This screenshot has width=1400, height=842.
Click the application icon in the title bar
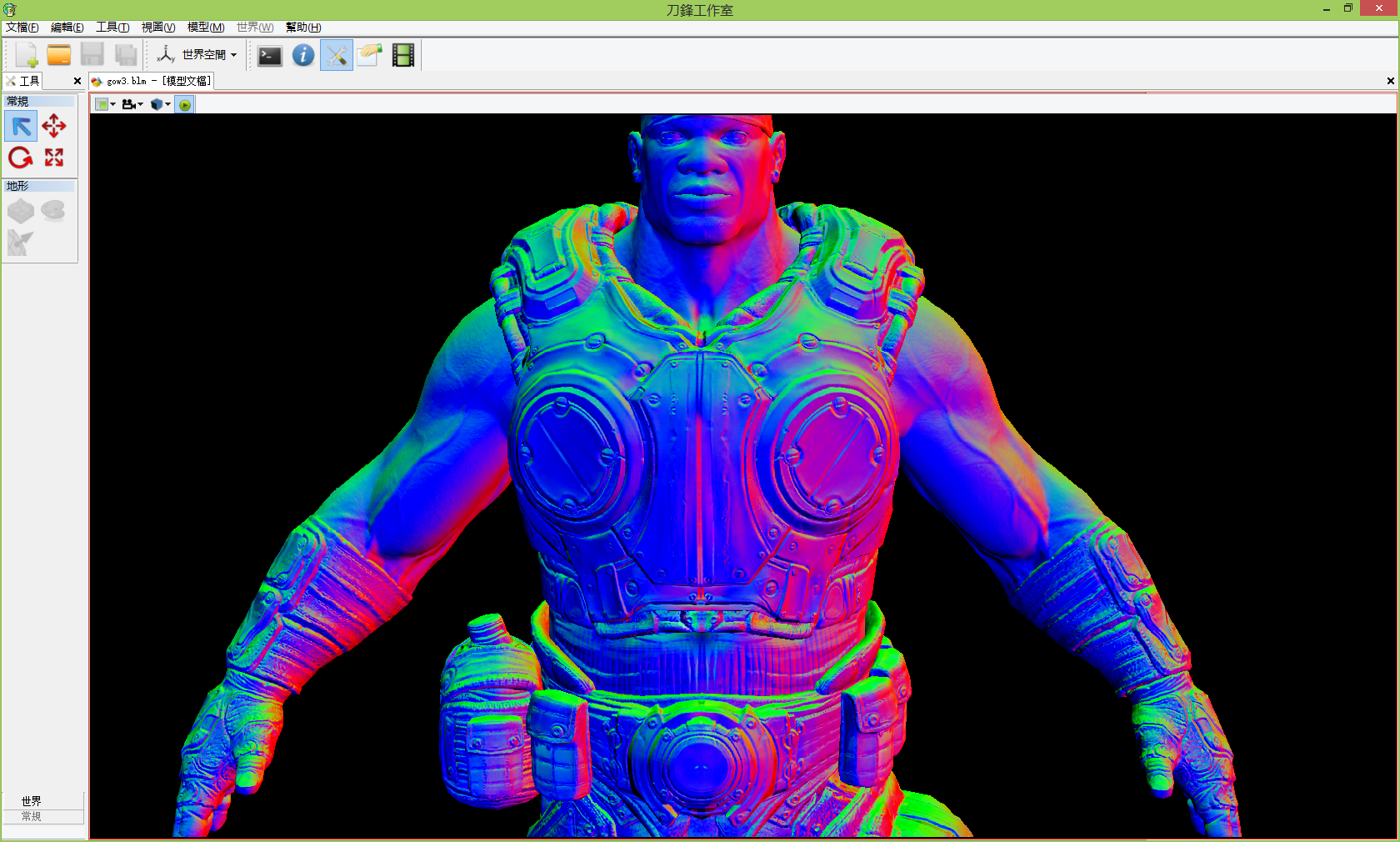[10, 10]
